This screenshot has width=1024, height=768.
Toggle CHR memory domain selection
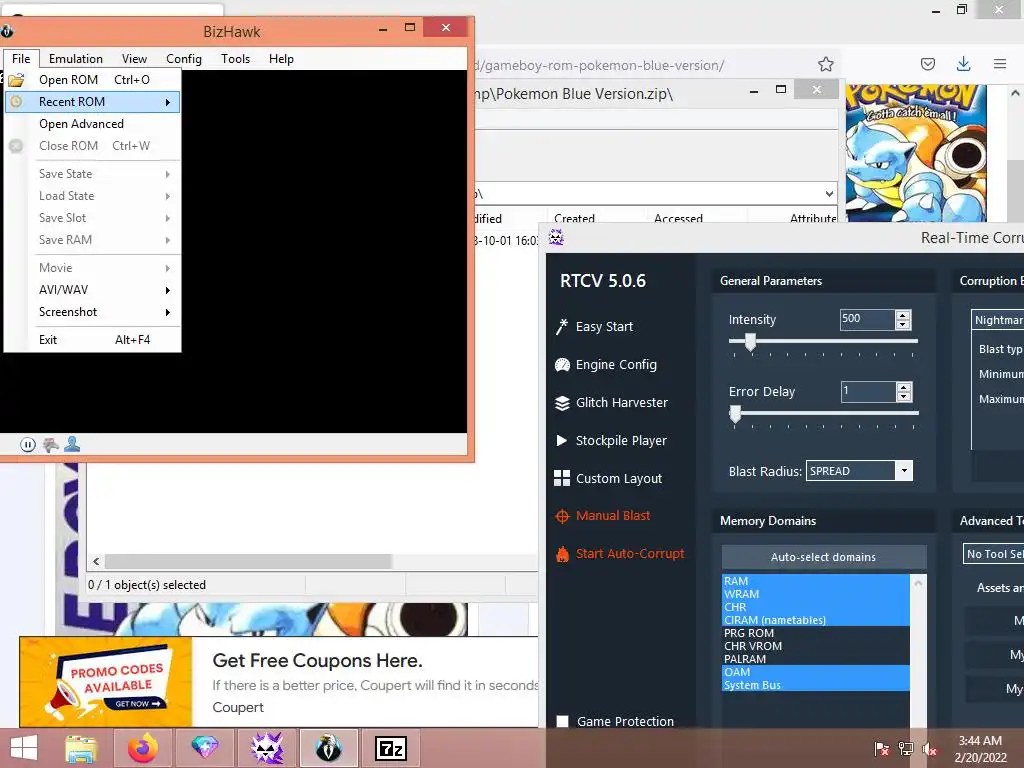tap(816, 607)
